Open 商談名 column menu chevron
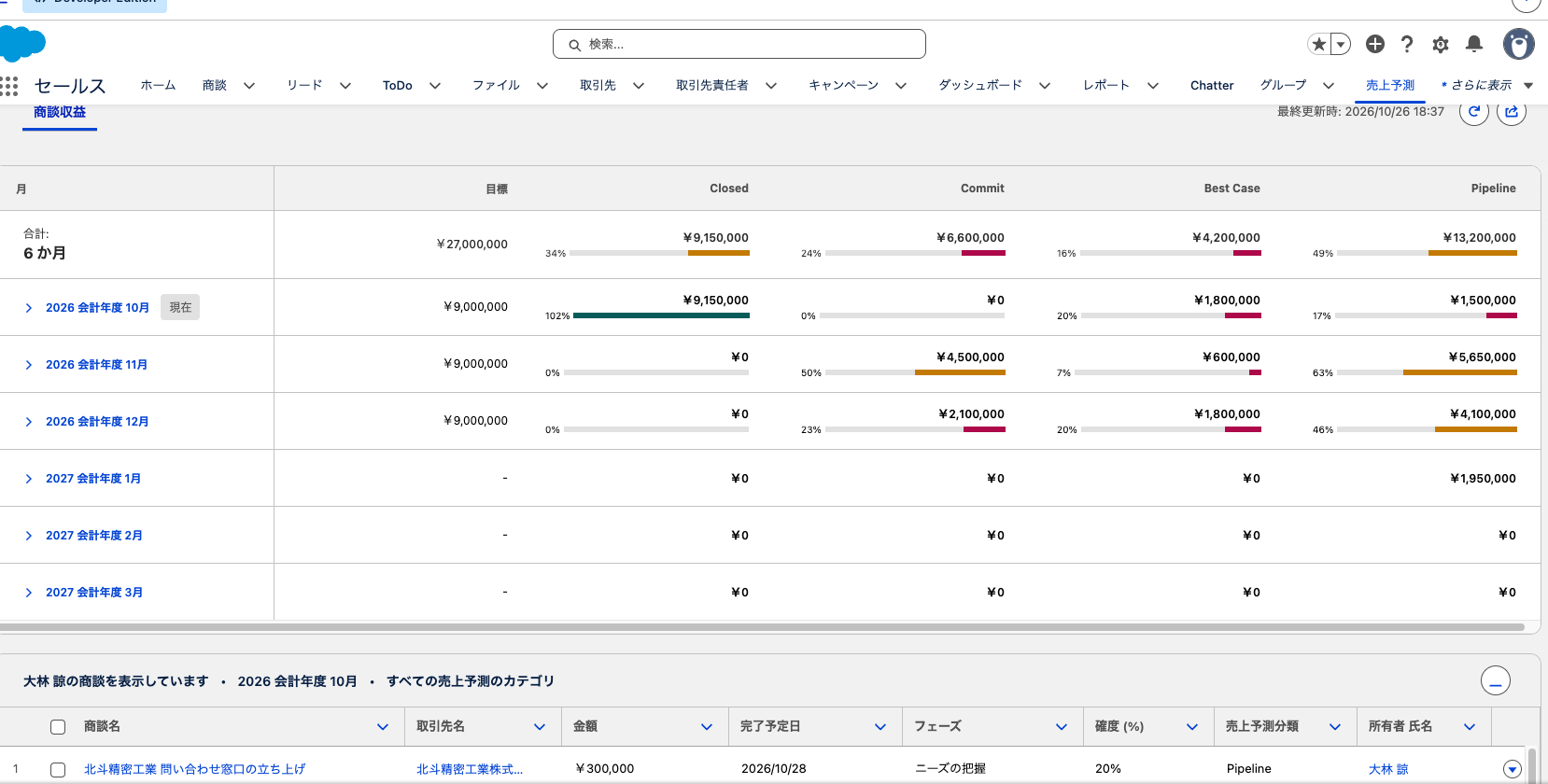Image resolution: width=1548 pixels, height=784 pixels. 383,727
